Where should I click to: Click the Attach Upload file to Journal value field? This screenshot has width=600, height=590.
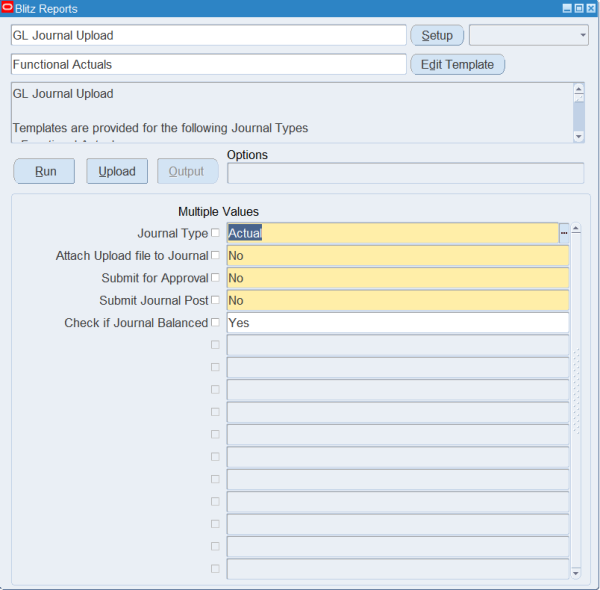398,256
